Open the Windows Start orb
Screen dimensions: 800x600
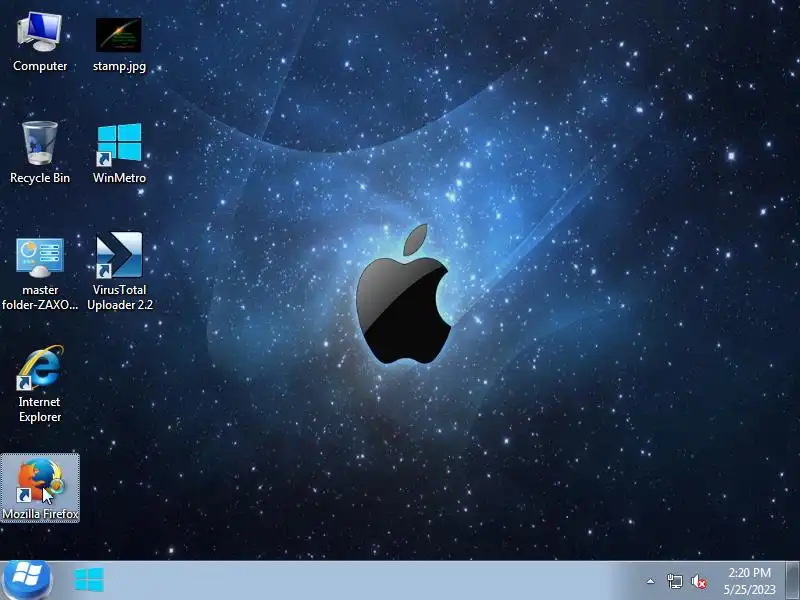pos(26,580)
